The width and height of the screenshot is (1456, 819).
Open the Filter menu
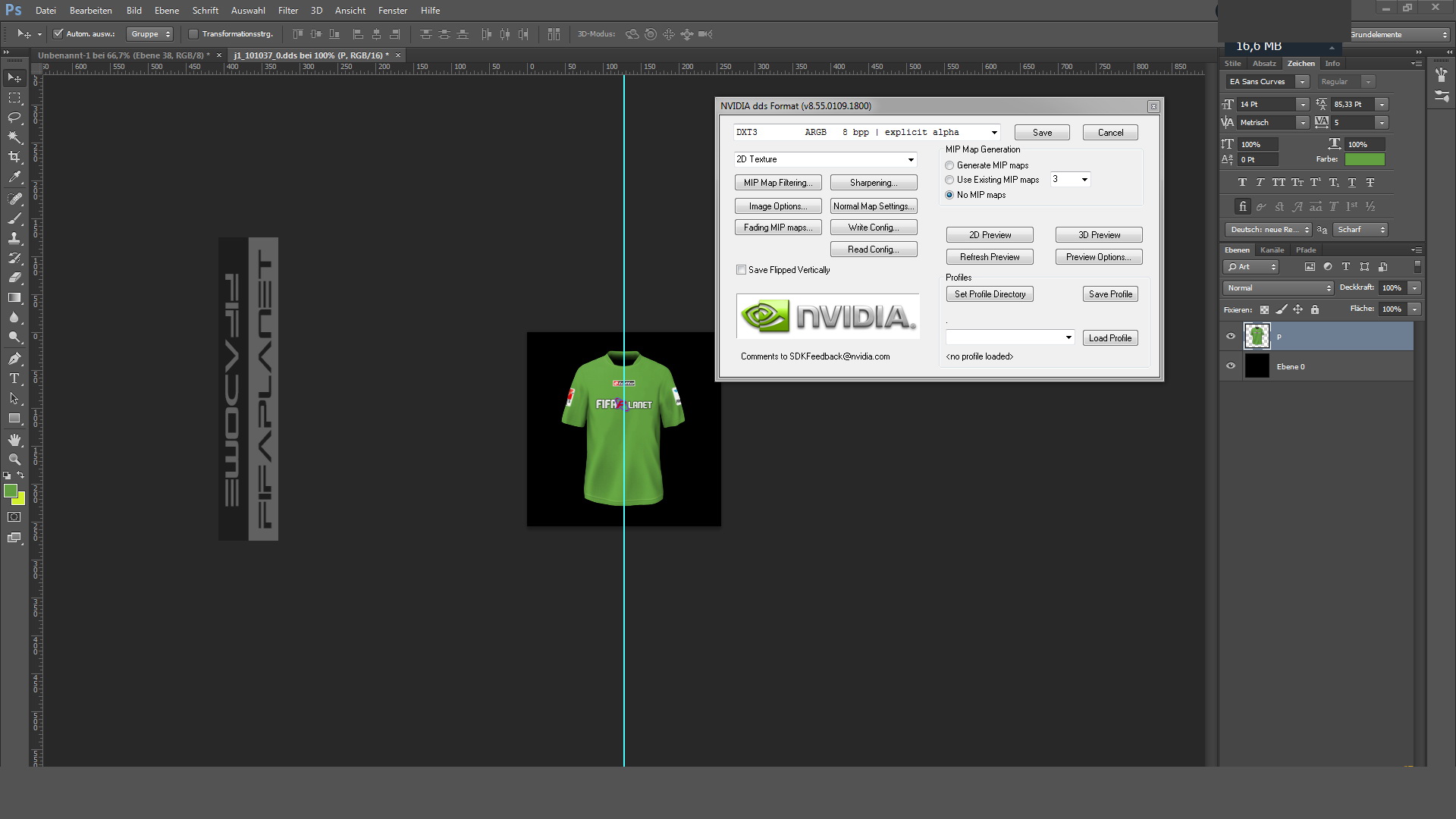[288, 11]
